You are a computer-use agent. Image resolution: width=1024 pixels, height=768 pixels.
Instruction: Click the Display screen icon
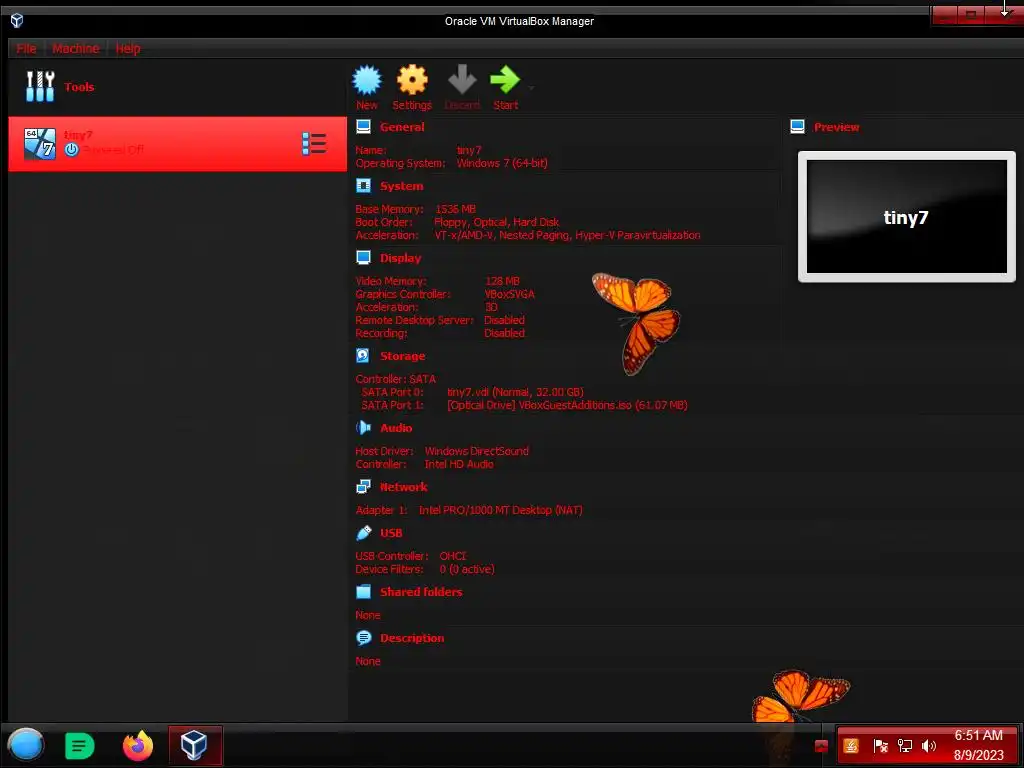[364, 258]
